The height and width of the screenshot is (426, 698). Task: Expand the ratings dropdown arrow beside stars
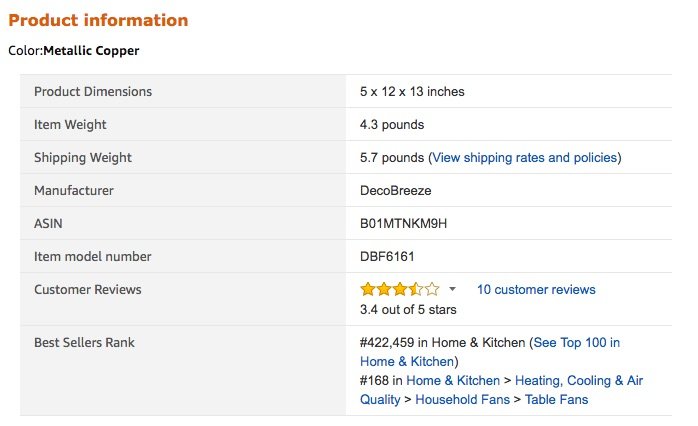(452, 289)
